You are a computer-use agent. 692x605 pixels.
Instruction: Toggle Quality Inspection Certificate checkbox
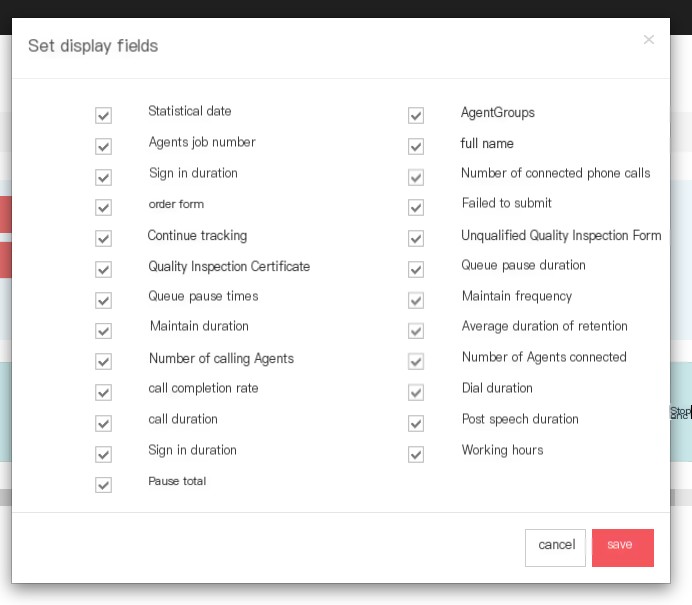[103, 270]
